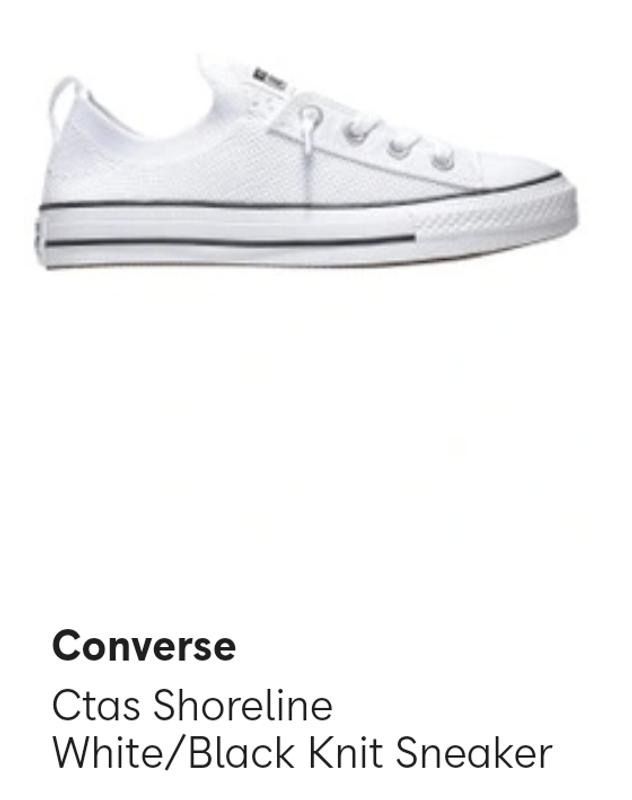Click the word Ctas in the product name

click(96, 706)
